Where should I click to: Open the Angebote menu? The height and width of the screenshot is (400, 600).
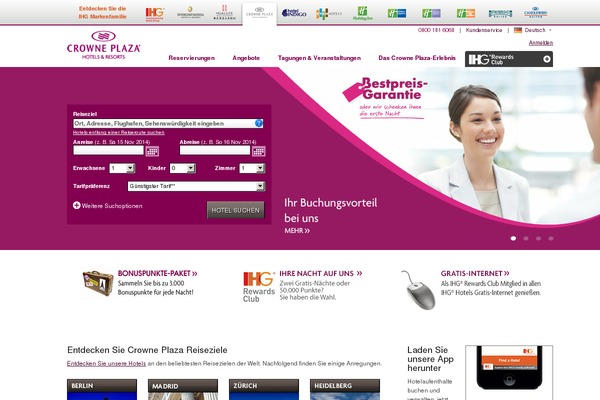246,58
